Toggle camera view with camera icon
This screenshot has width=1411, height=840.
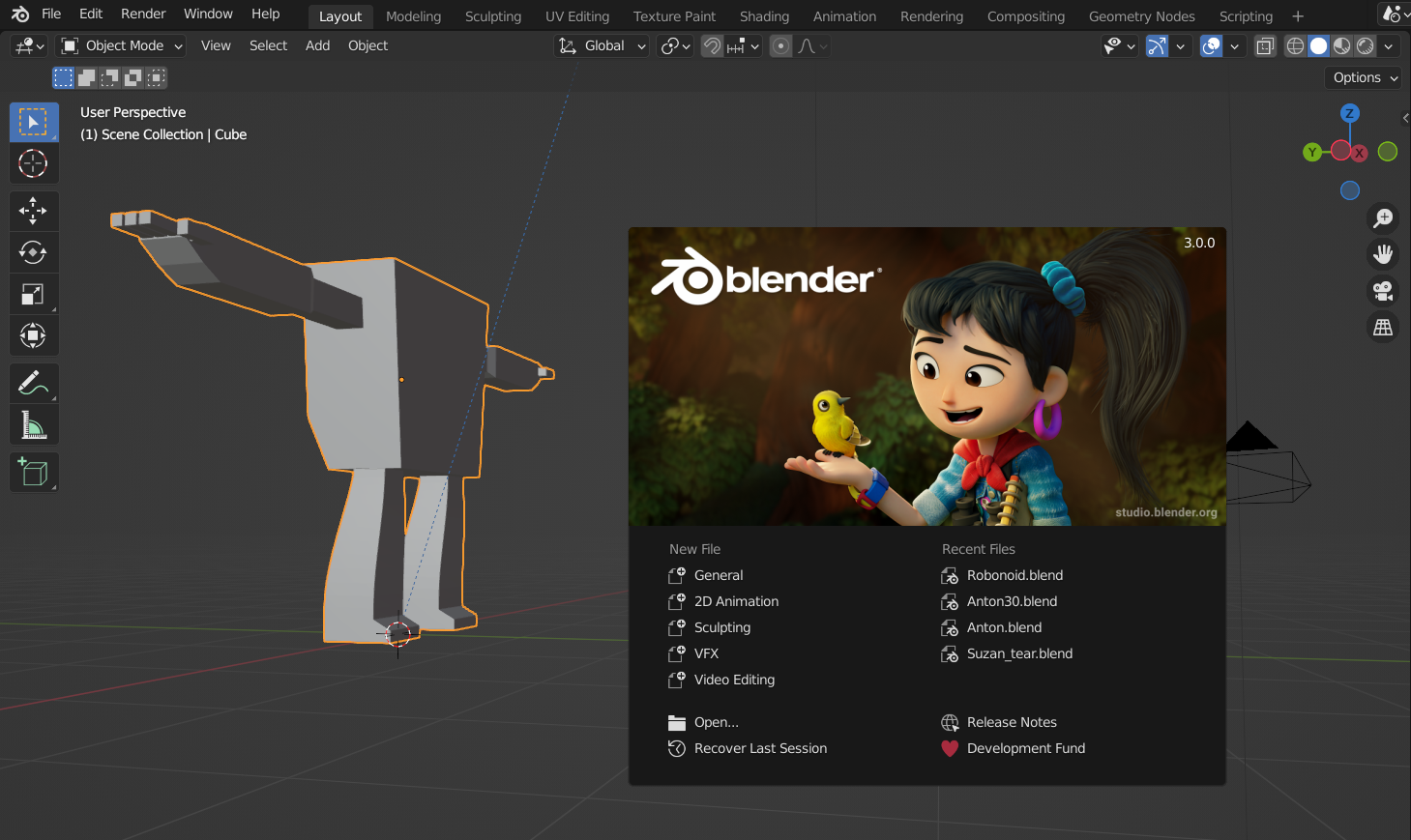[1383, 291]
